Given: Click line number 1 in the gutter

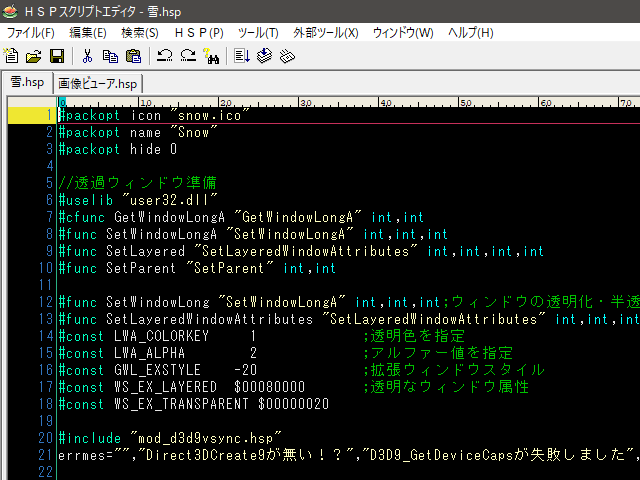Looking at the screenshot, I should tap(49, 116).
